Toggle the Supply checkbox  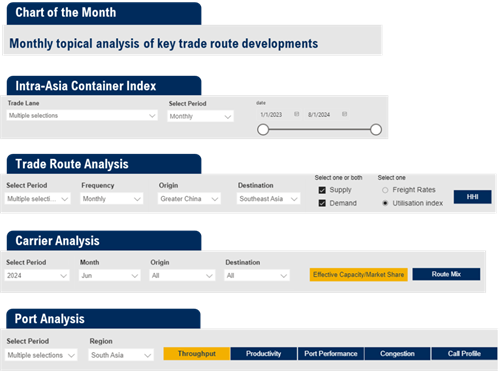[x=322, y=190]
